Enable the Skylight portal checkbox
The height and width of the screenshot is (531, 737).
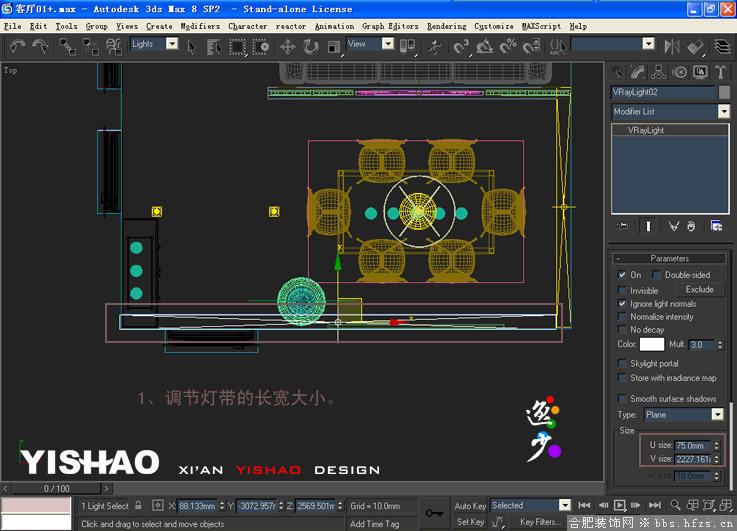[622, 364]
